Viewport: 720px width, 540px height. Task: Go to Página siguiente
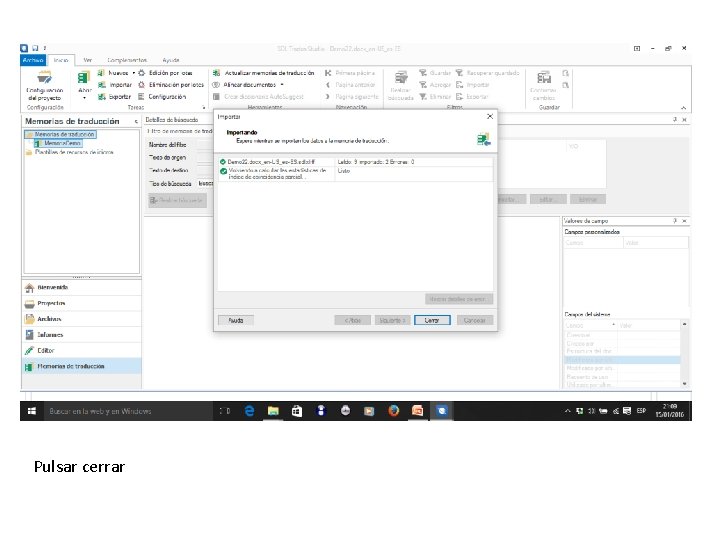[x=352, y=97]
